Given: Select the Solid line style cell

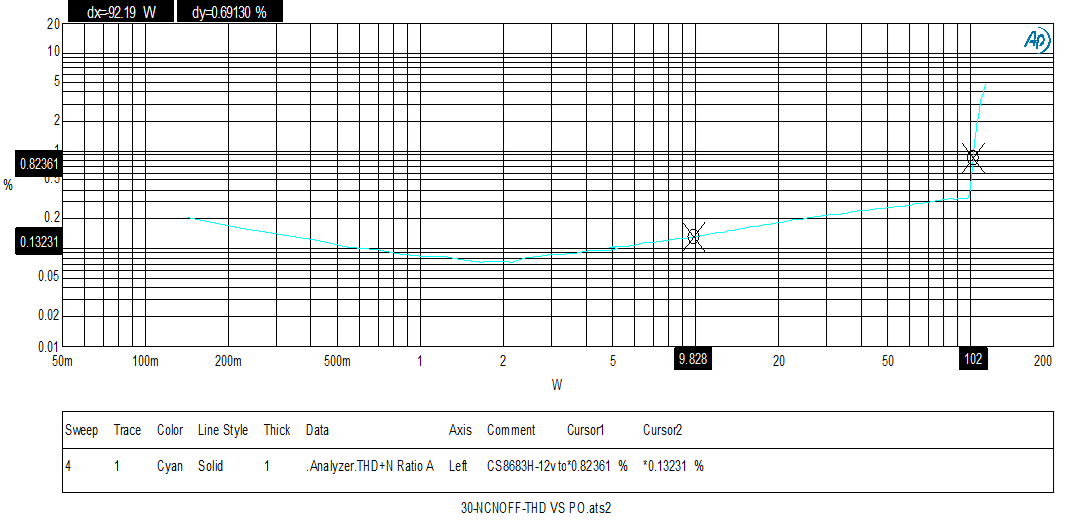Looking at the screenshot, I should [x=210, y=466].
